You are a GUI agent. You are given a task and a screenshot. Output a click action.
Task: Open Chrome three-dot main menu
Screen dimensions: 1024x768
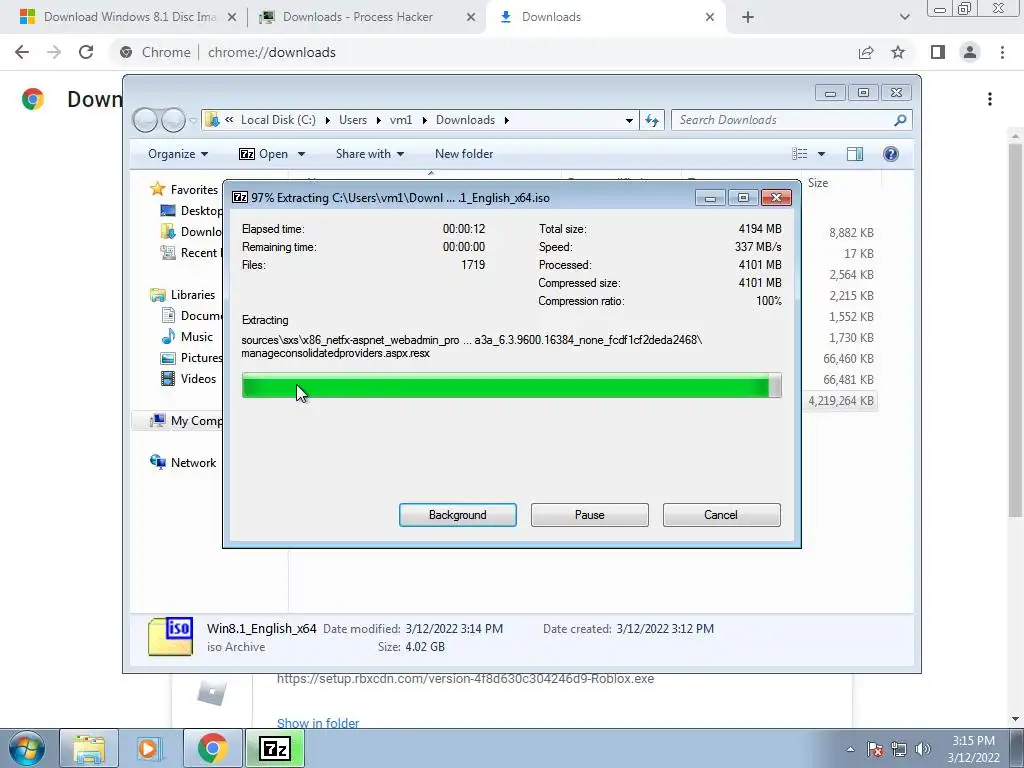point(1002,52)
